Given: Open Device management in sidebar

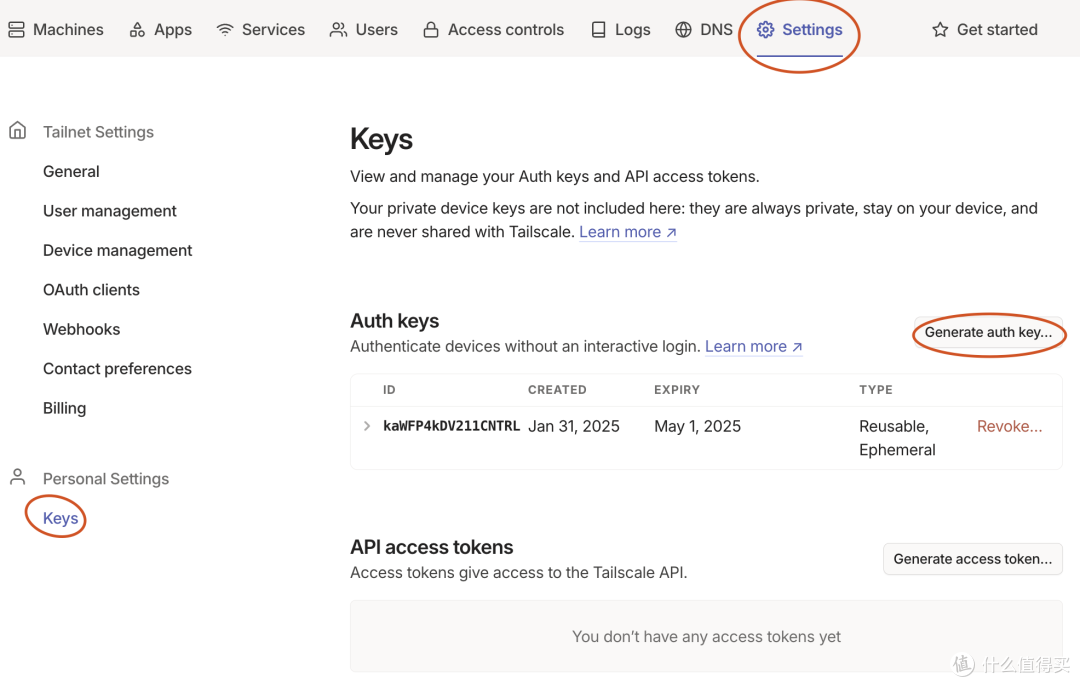Looking at the screenshot, I should pos(117,251).
